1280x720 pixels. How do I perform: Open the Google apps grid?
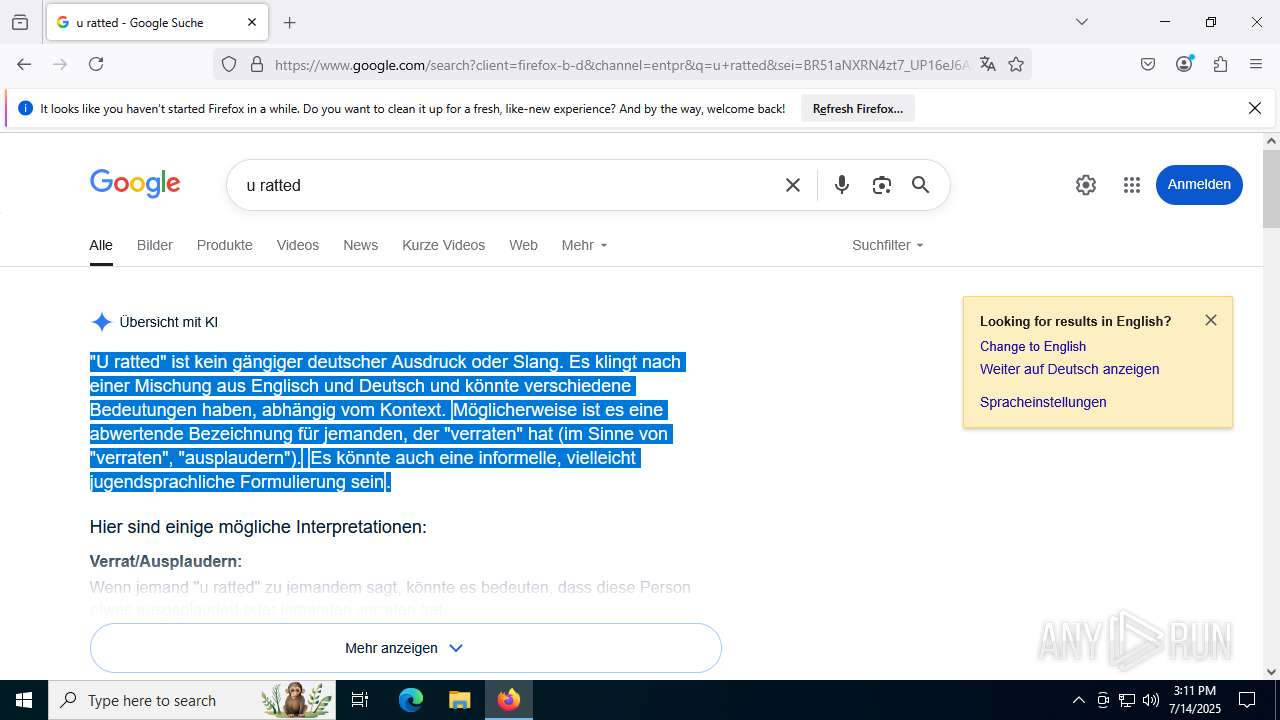(x=1132, y=185)
